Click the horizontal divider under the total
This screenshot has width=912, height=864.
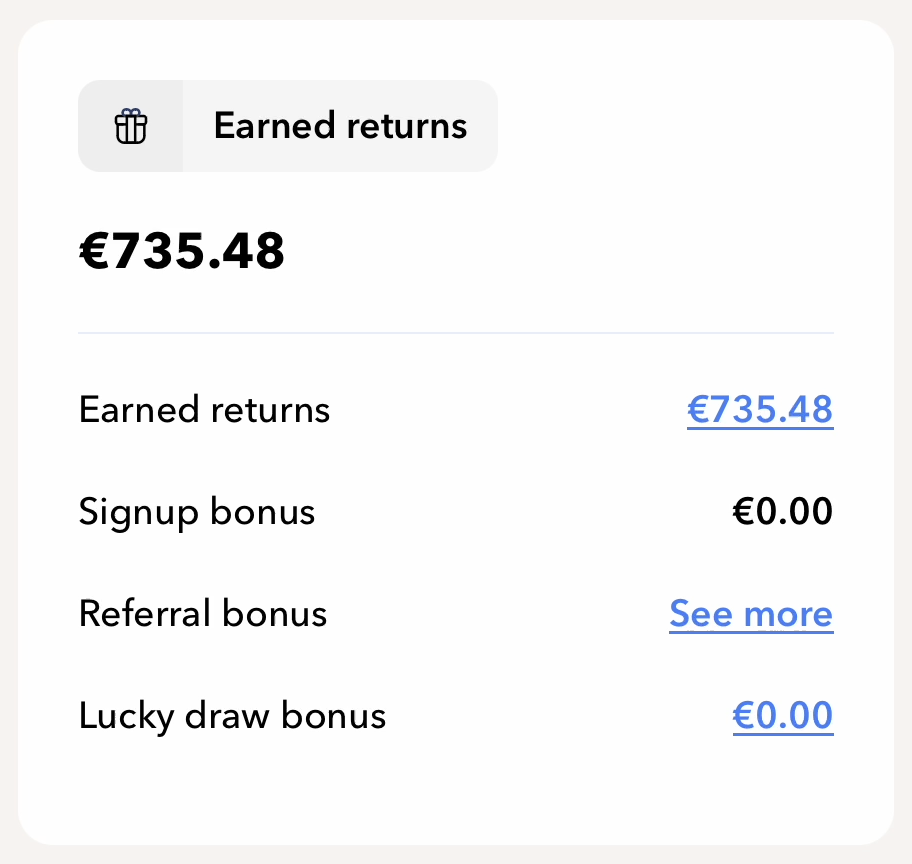456,332
